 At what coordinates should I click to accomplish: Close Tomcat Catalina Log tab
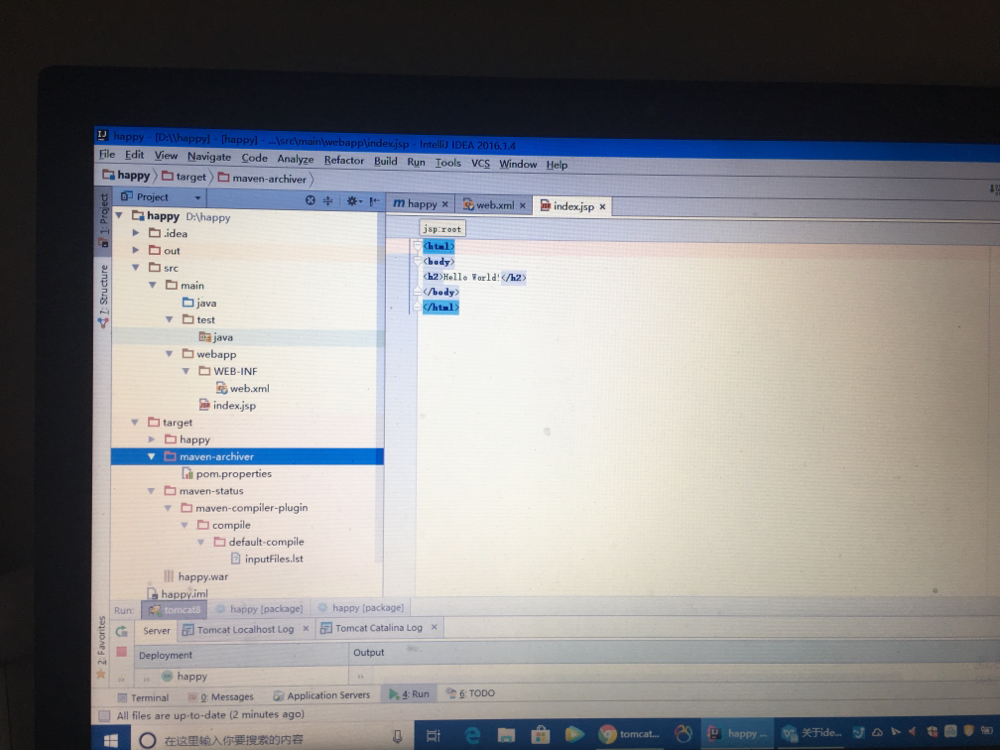(434, 628)
